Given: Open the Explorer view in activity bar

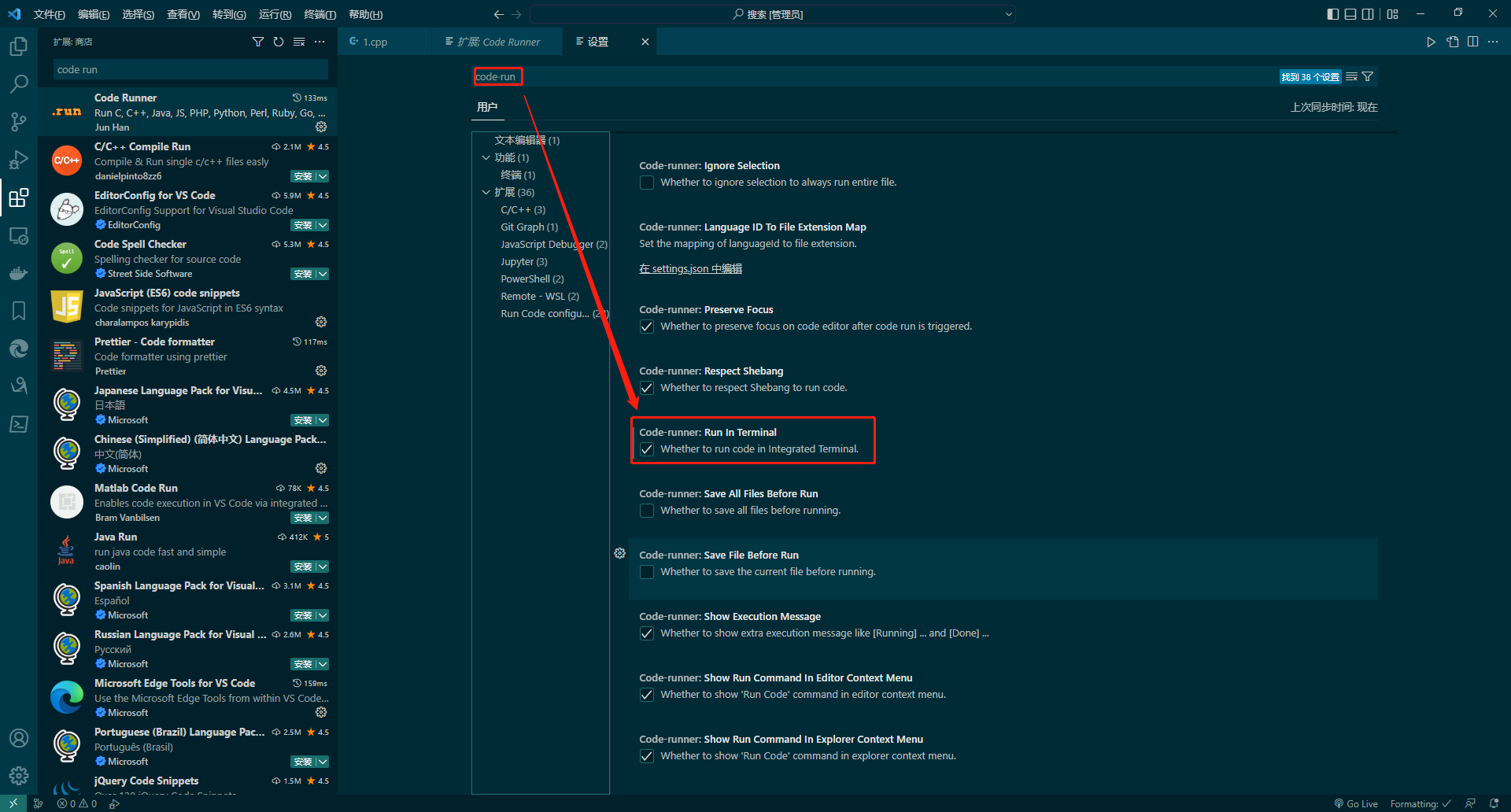Looking at the screenshot, I should (x=19, y=46).
